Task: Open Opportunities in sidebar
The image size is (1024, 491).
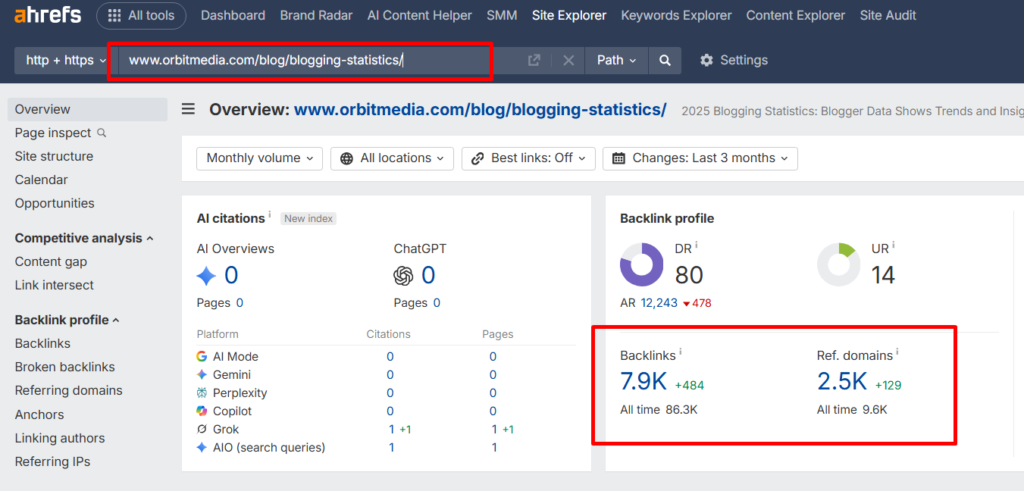Action: [x=54, y=203]
